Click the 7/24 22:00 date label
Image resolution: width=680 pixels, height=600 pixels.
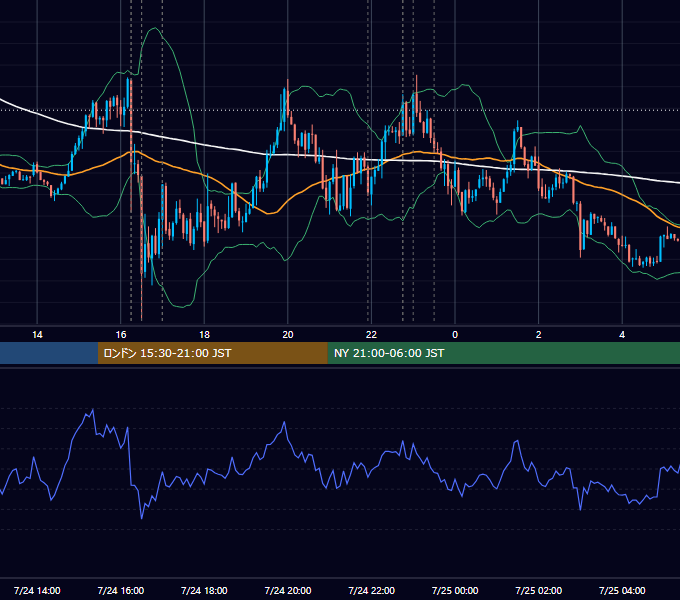[372, 590]
